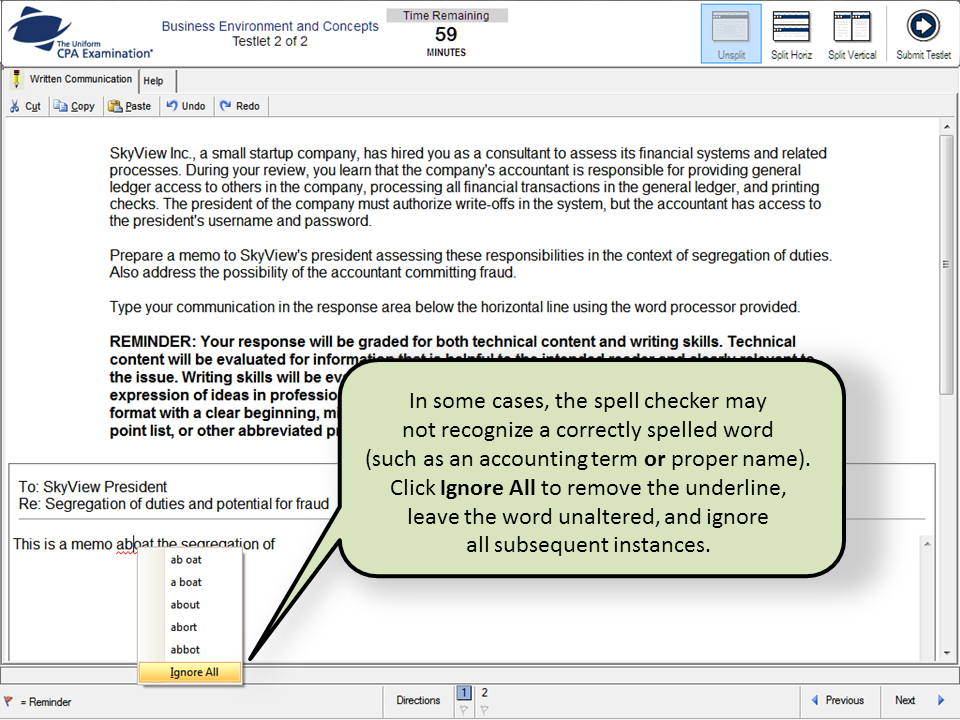The height and width of the screenshot is (720, 960).
Task: Click the Cut scissors tool
Action: [x=26, y=106]
